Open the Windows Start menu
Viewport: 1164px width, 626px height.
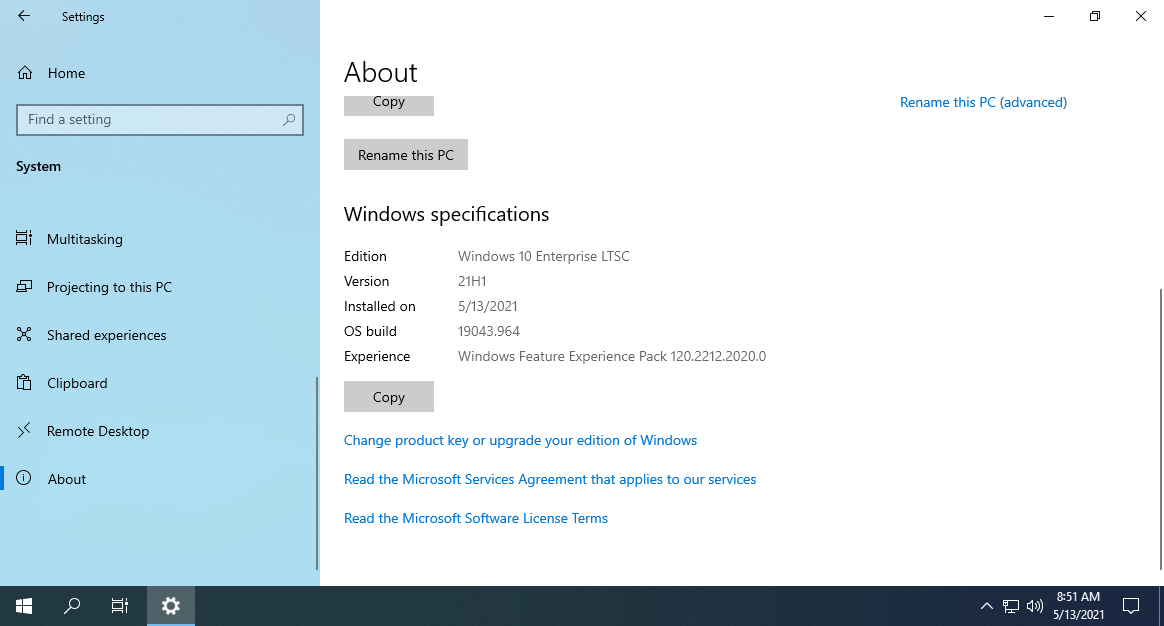pos(24,606)
